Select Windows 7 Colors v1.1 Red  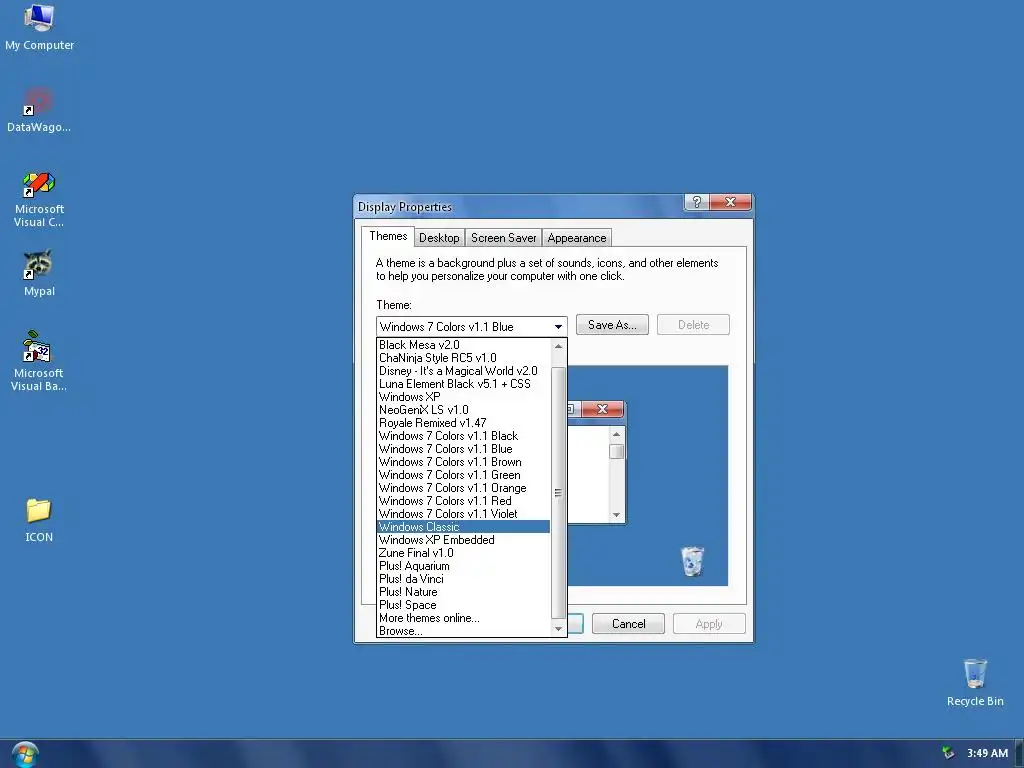tap(464, 502)
